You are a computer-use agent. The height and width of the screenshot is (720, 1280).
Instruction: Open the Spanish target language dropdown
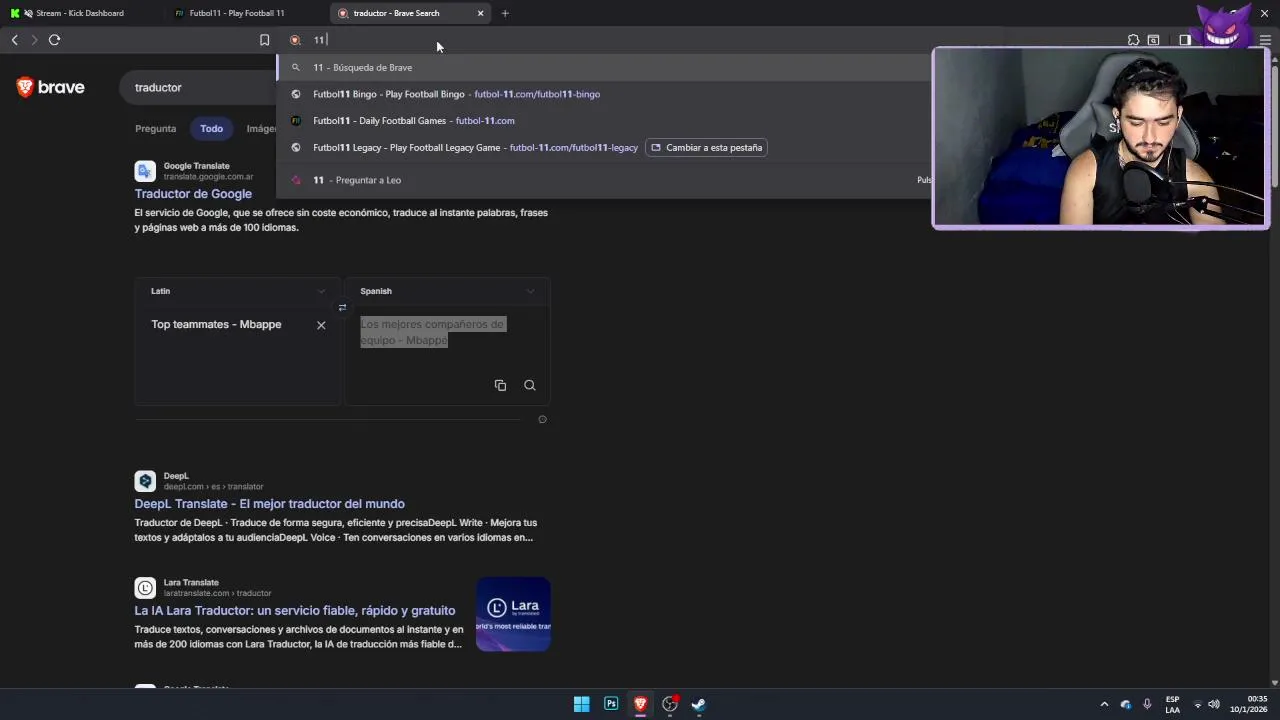coord(448,291)
